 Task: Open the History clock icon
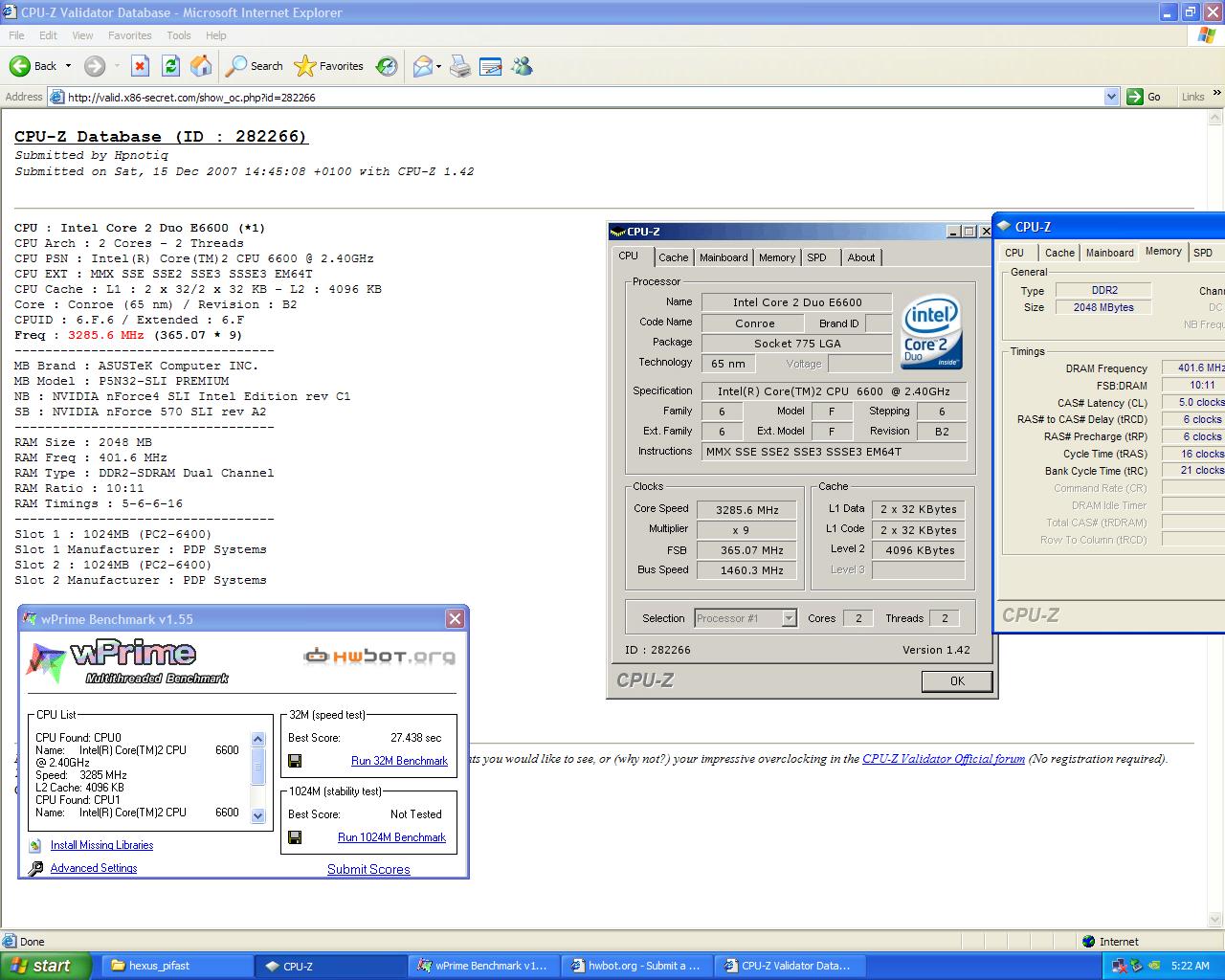pos(387,66)
